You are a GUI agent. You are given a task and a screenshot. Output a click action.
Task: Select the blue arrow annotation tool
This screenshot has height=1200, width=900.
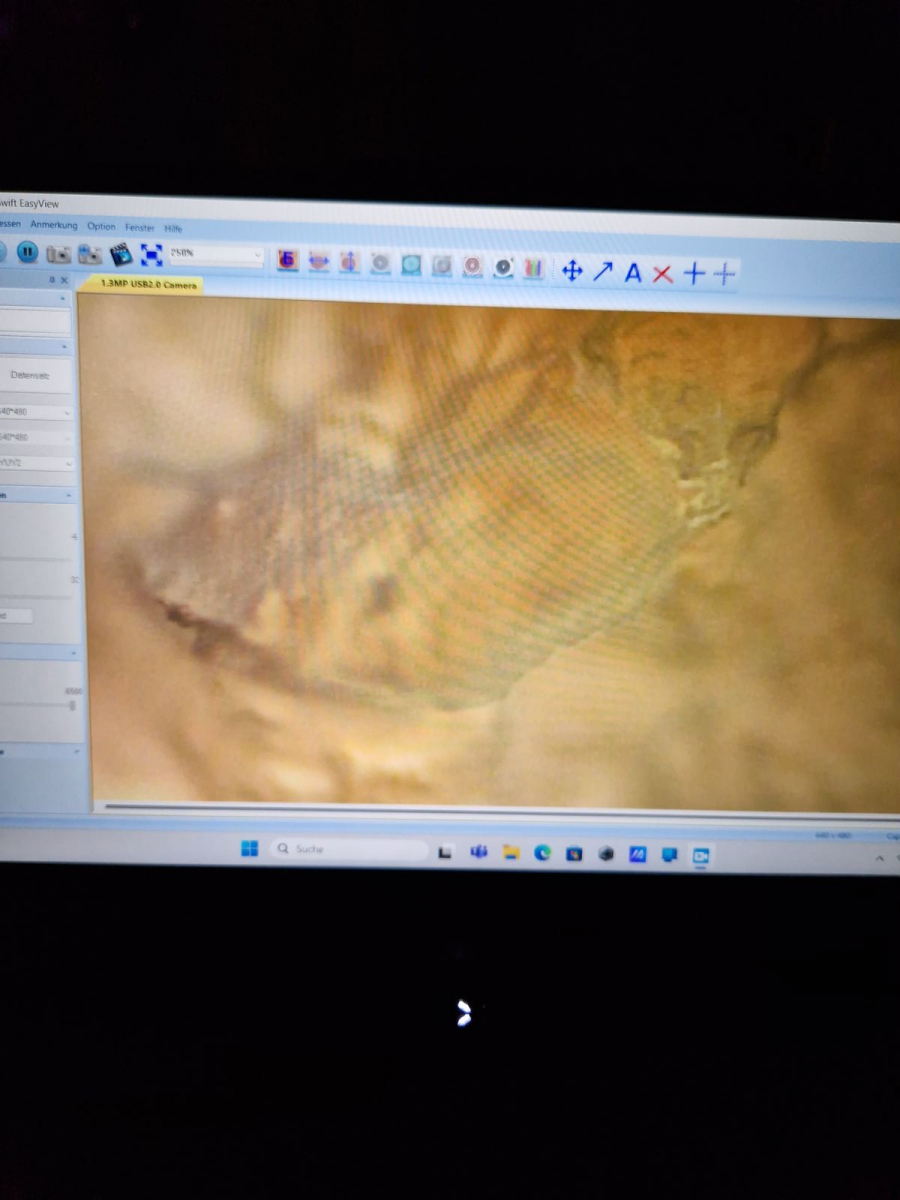(603, 271)
